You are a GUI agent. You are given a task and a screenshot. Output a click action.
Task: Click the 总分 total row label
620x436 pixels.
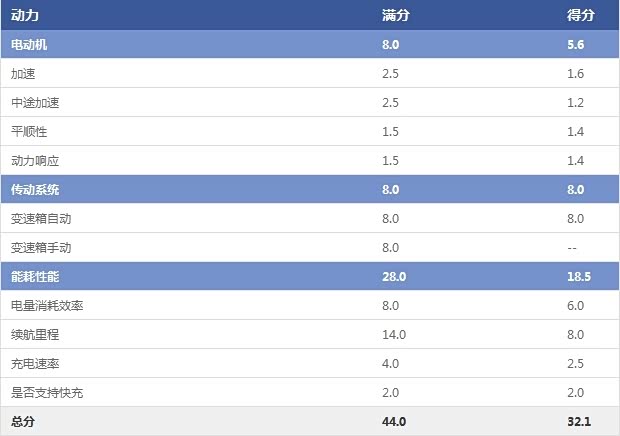point(22,422)
